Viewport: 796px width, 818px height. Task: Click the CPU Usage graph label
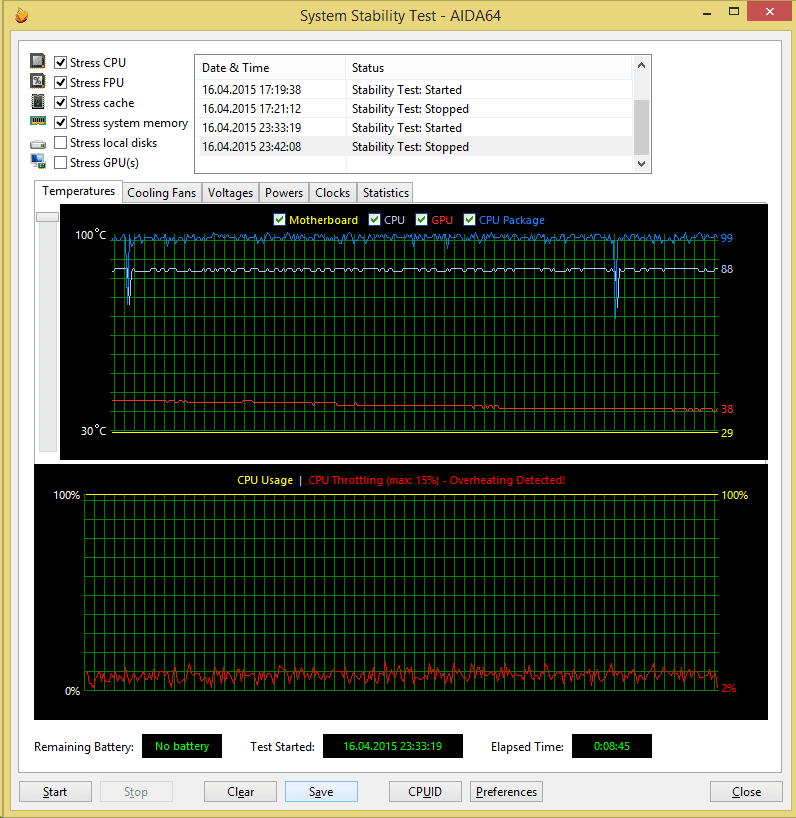[x=265, y=480]
